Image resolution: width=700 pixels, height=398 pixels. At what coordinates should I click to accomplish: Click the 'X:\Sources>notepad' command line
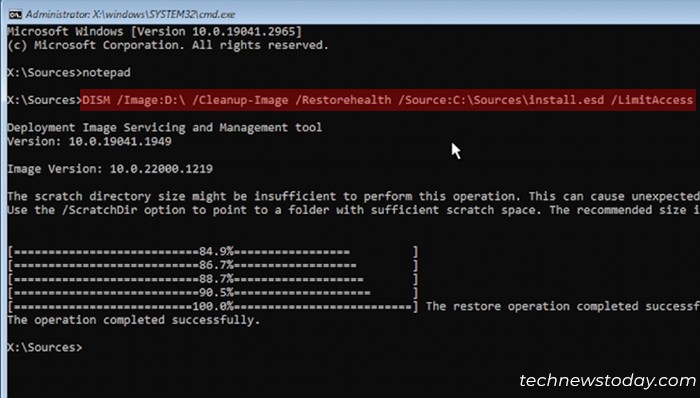tap(69, 73)
